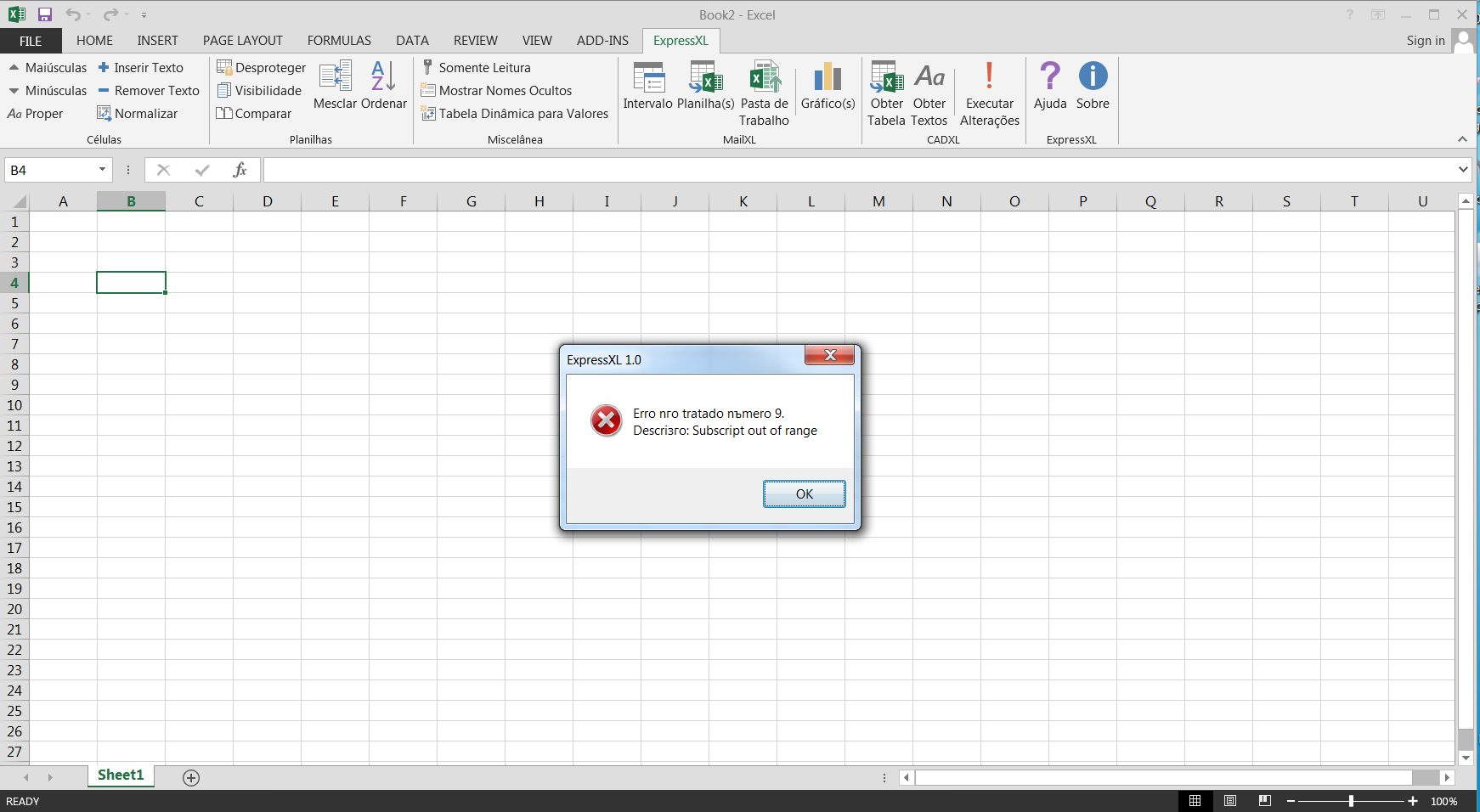Switch to the DATA tab

pyautogui.click(x=412, y=41)
